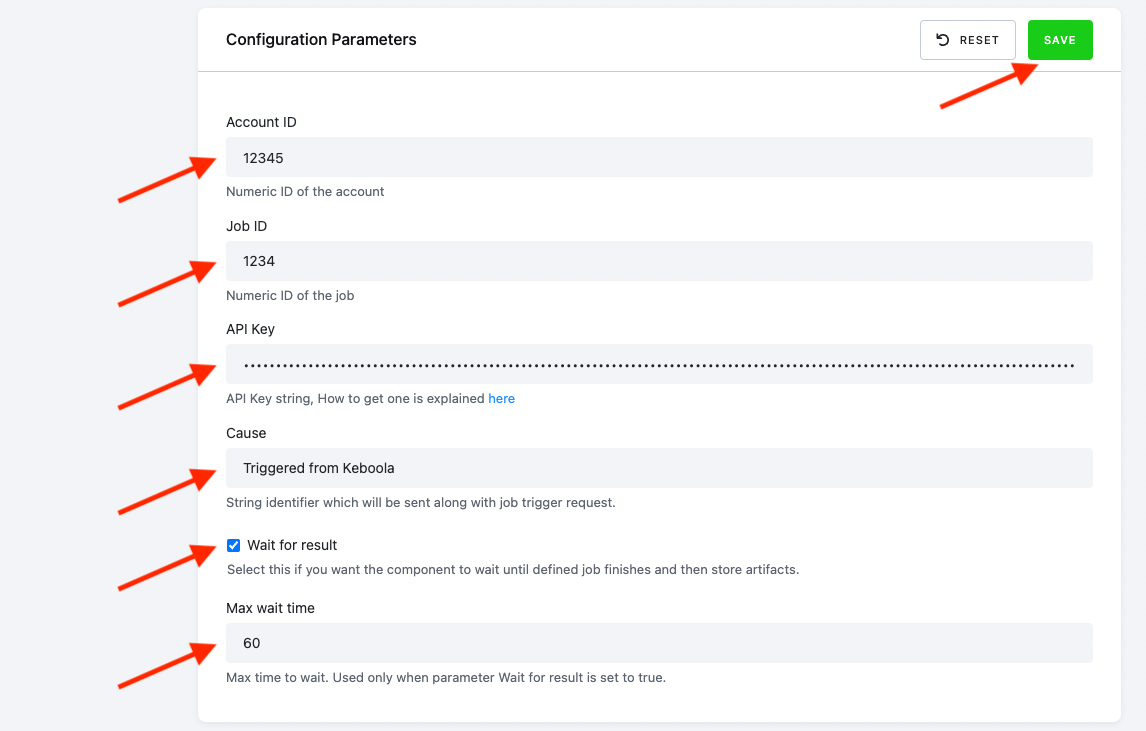
Task: Click the 'Wait for result' label text
Action: coord(292,545)
